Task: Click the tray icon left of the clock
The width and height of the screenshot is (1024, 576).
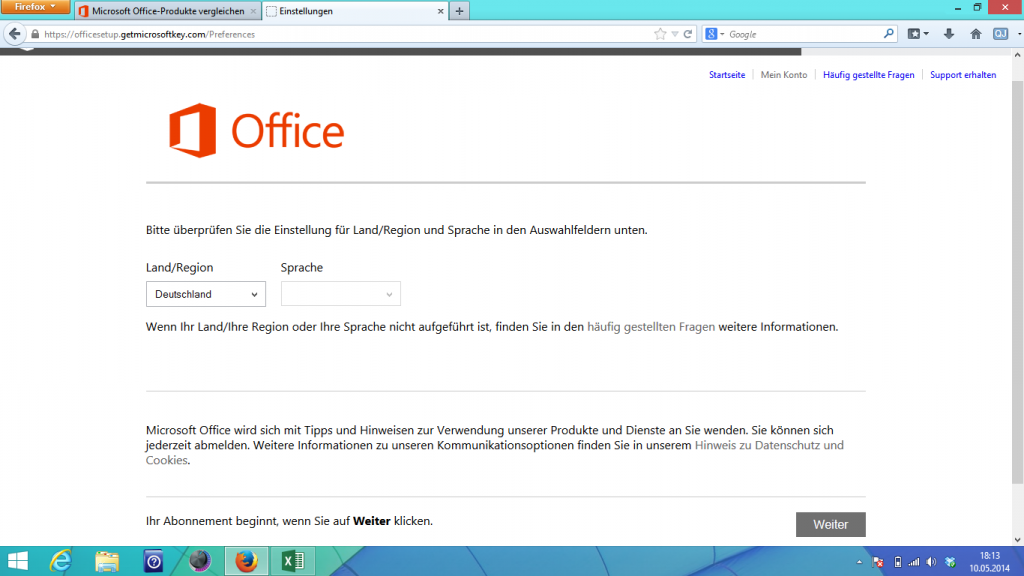Action: pos(950,562)
